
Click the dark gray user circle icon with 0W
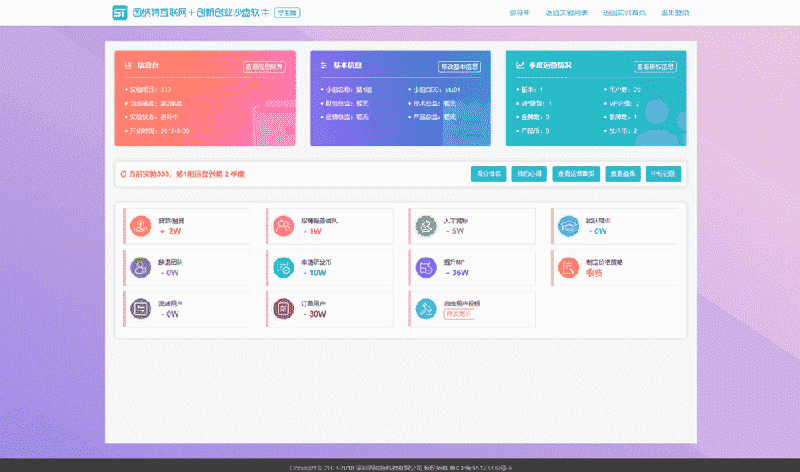coord(140,309)
